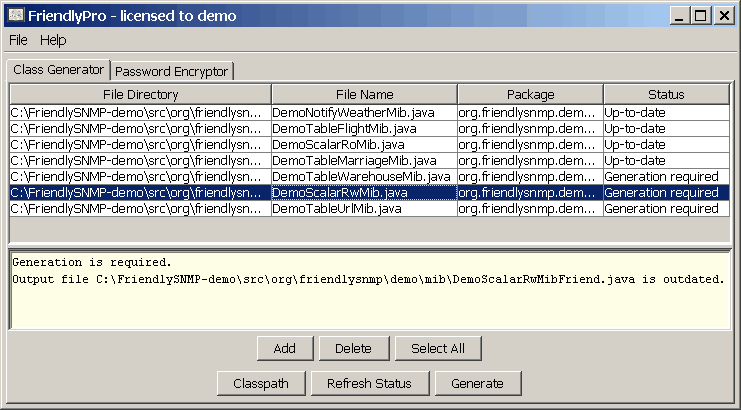Select the DemoTableMarriageMib.java row
This screenshot has width=741, height=410.
pos(364,161)
